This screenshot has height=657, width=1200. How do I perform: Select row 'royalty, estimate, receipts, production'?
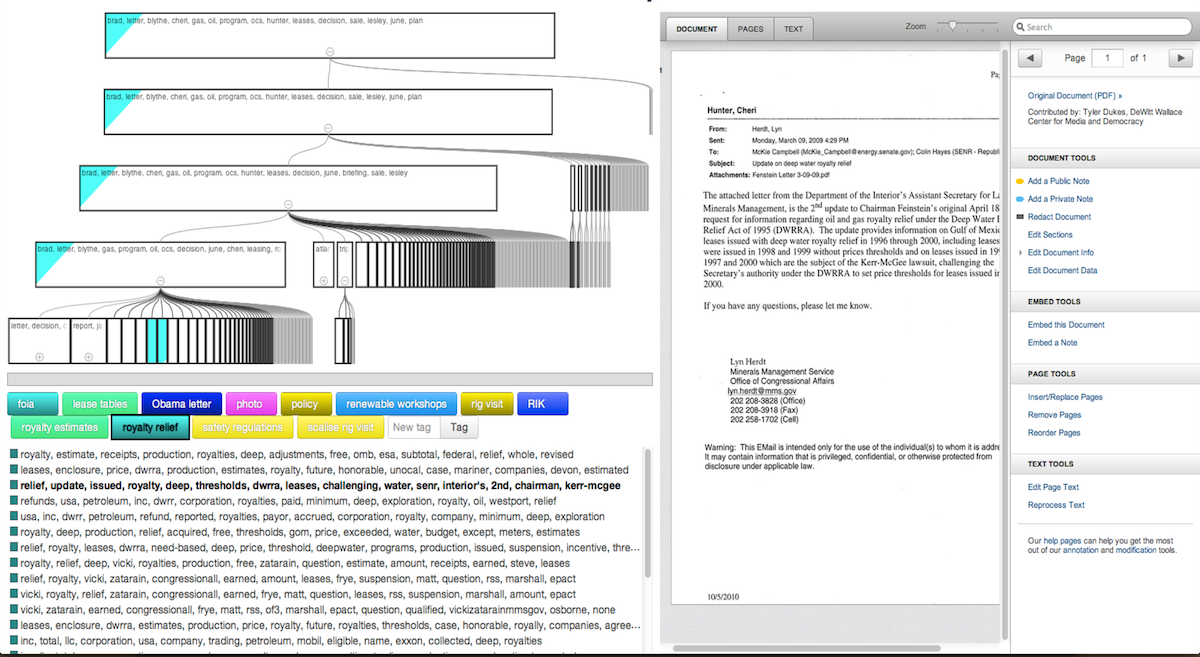click(292, 454)
